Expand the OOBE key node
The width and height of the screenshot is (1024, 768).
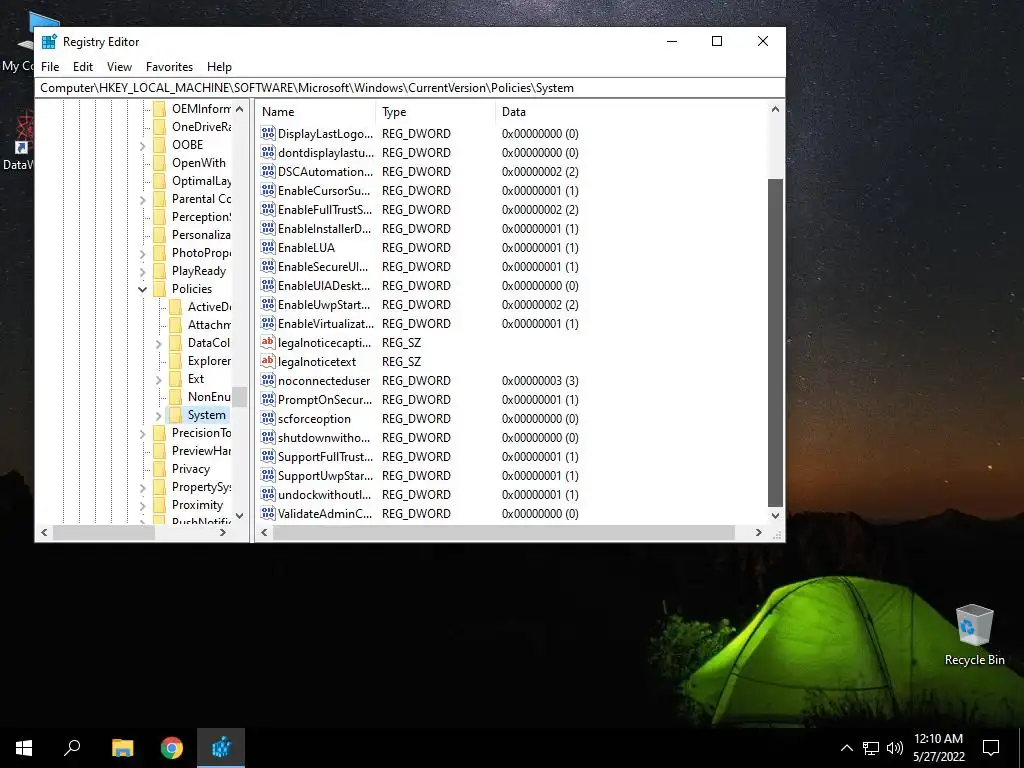142,145
